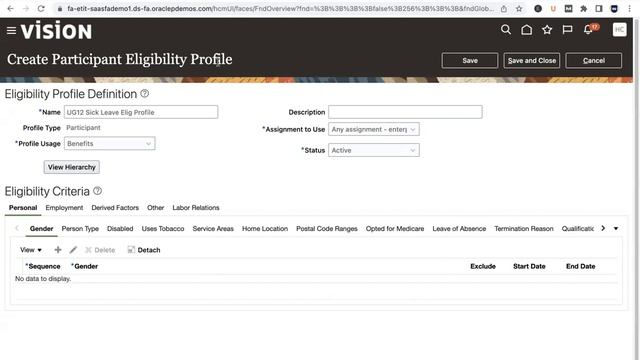This screenshot has width=640, height=360.
Task: Open the HC user profile menu
Action: click(620, 29)
